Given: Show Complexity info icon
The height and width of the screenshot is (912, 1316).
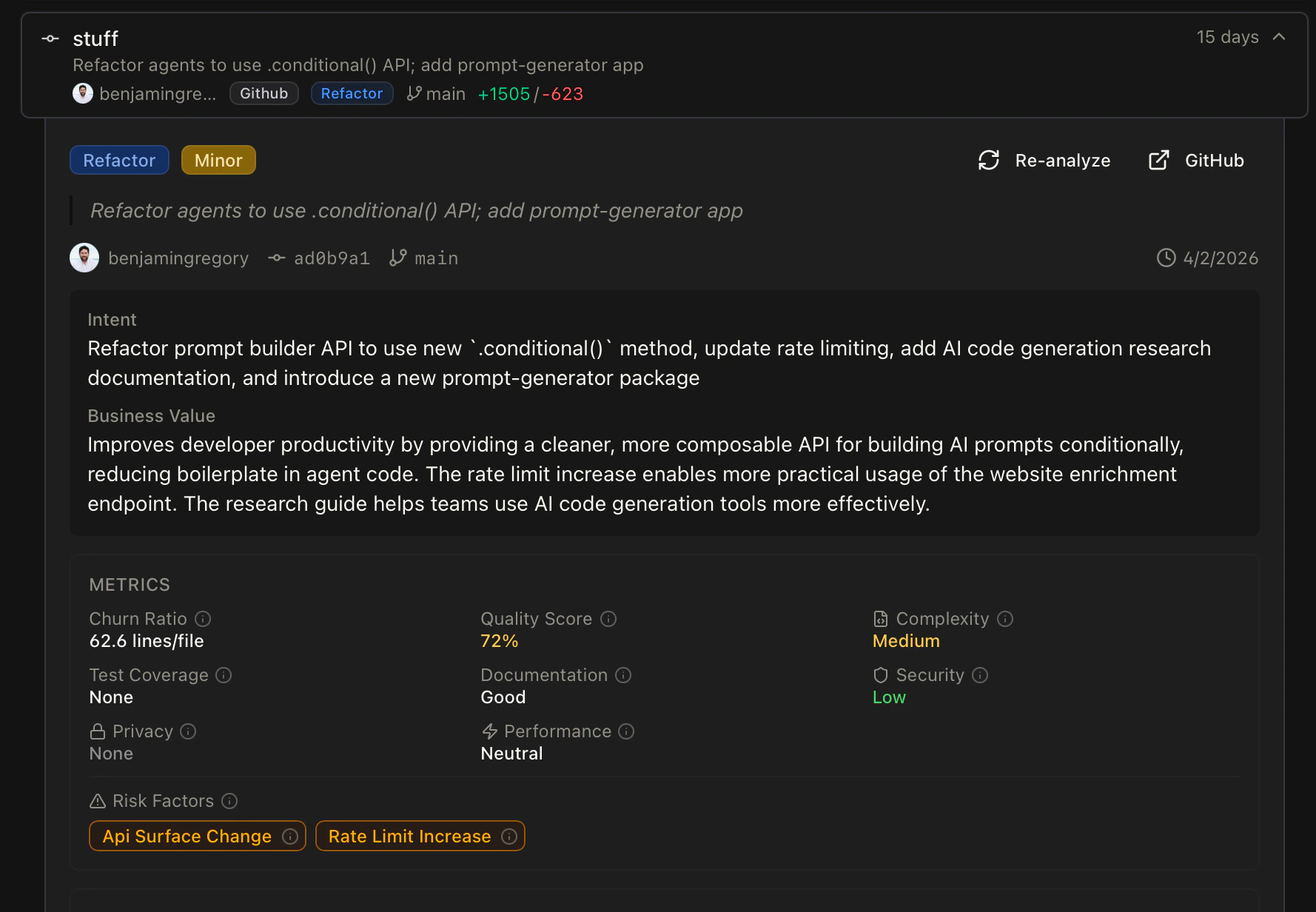Looking at the screenshot, I should pyautogui.click(x=1005, y=619).
